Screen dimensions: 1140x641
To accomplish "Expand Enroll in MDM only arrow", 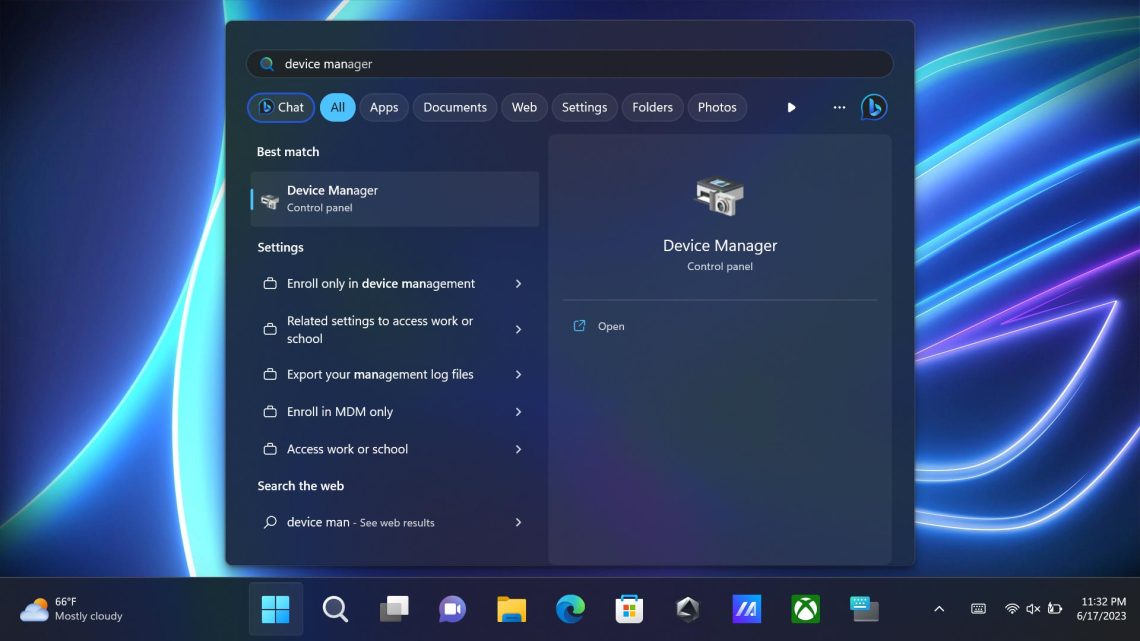I will coord(518,411).
